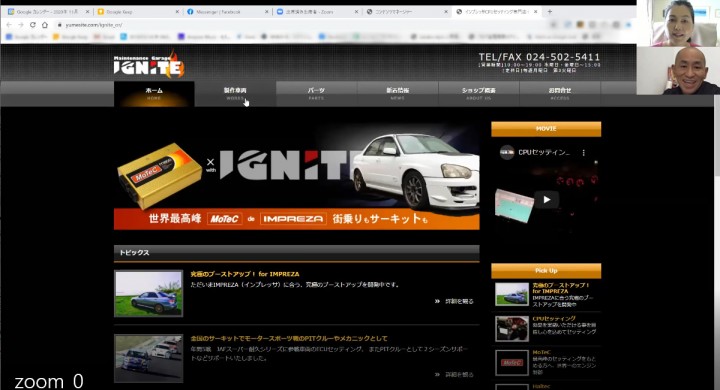Close the Zoom browser tab

tap(356, 12)
